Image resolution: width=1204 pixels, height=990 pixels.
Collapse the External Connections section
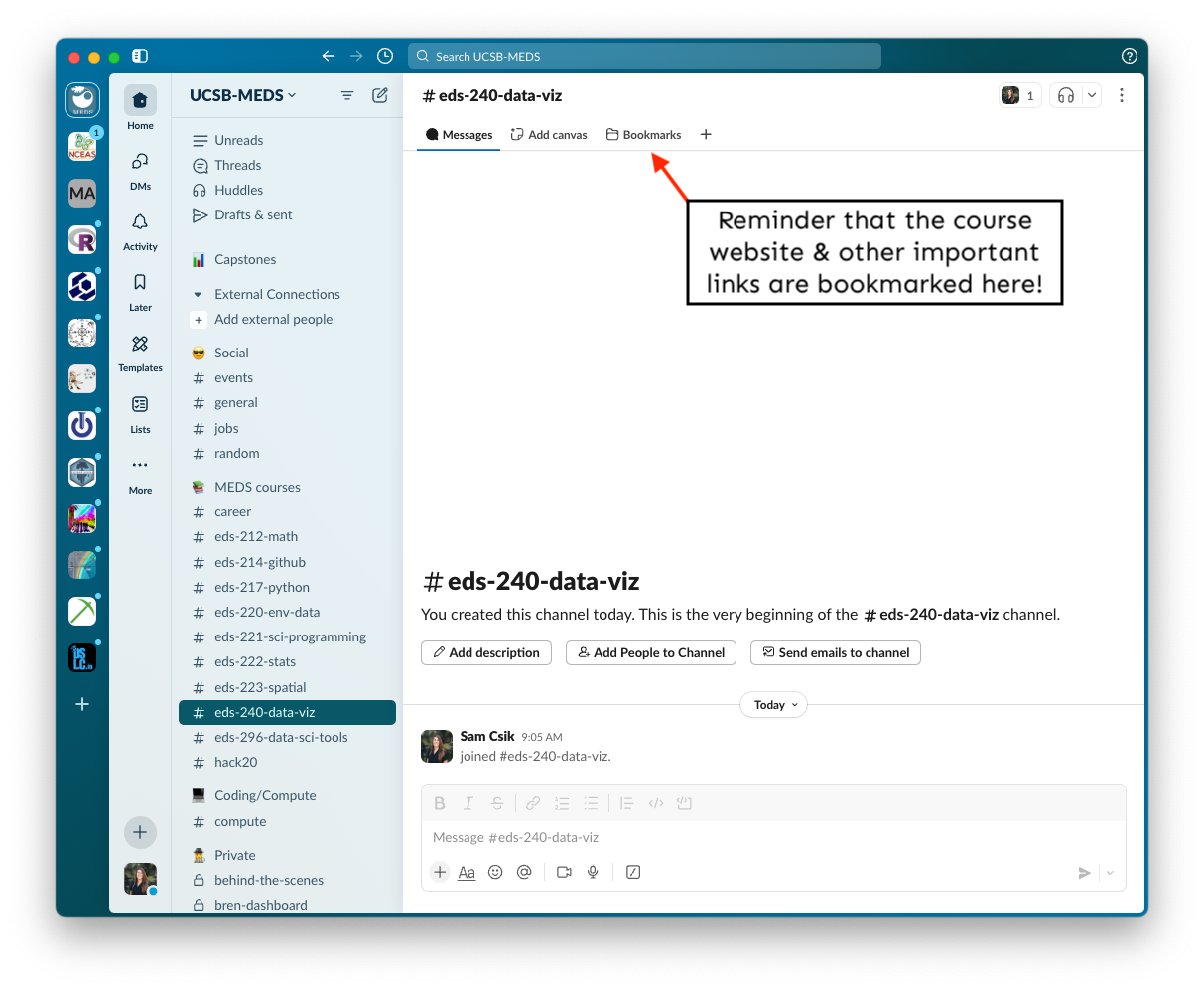198,295
